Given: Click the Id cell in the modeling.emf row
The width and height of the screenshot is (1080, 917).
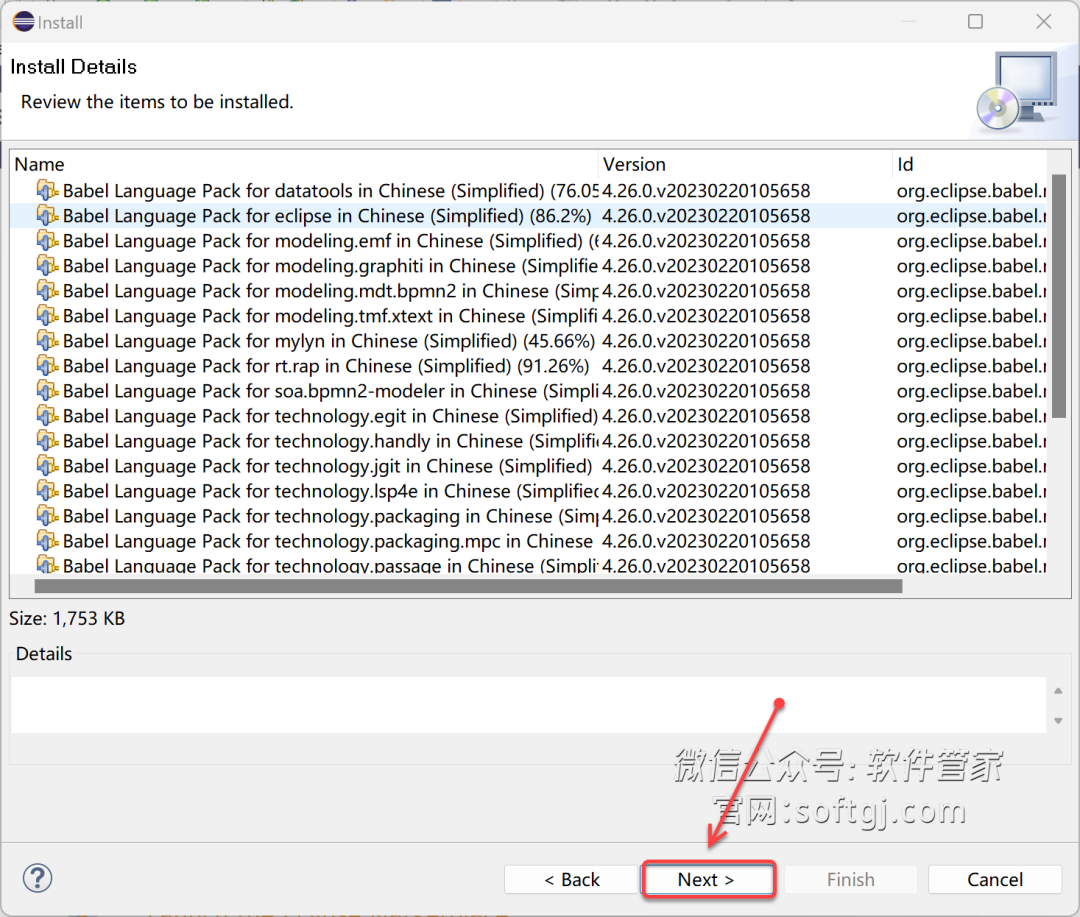Looking at the screenshot, I should pyautogui.click(x=971, y=240).
